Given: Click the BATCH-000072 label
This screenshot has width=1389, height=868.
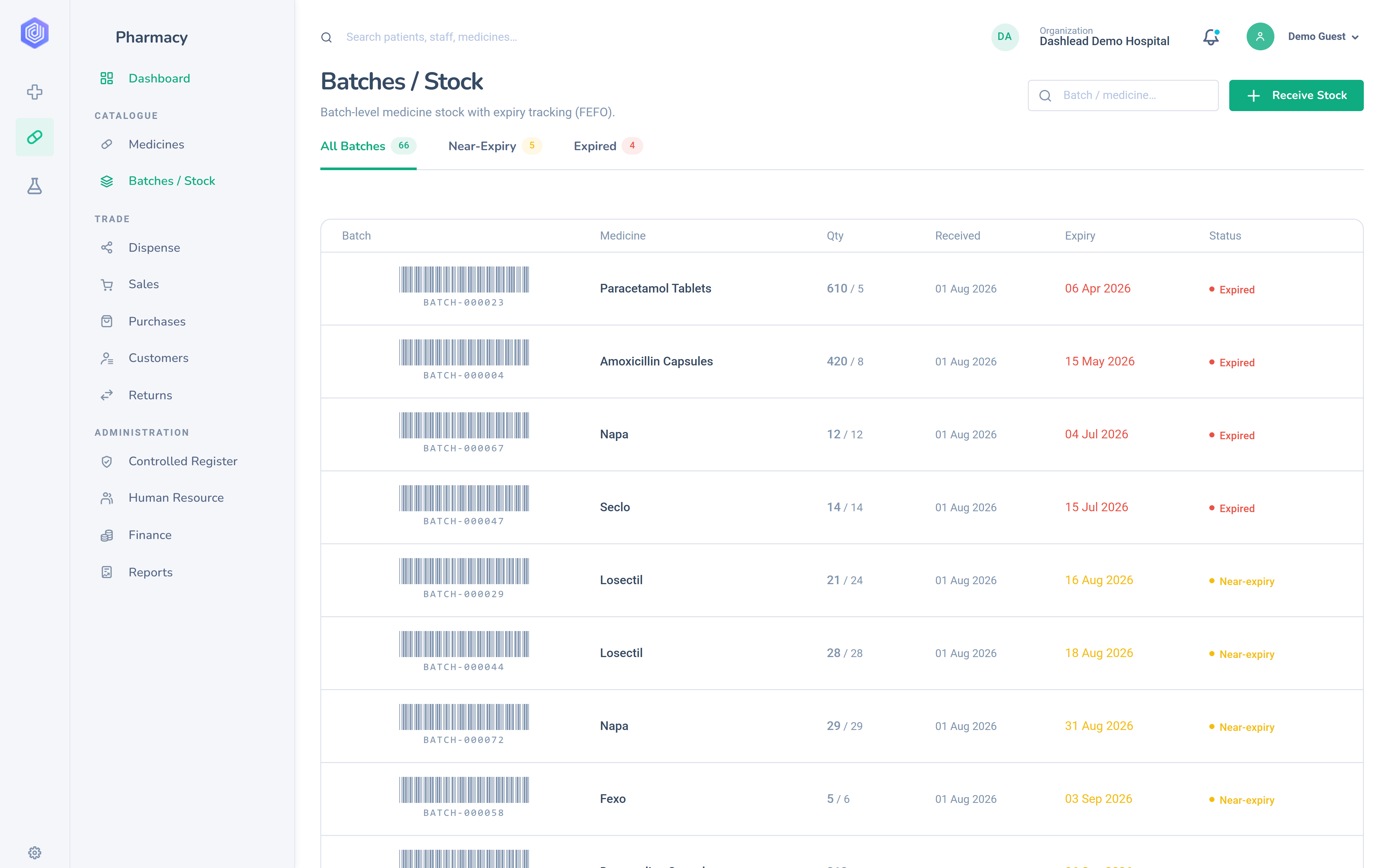Looking at the screenshot, I should coord(464,740).
